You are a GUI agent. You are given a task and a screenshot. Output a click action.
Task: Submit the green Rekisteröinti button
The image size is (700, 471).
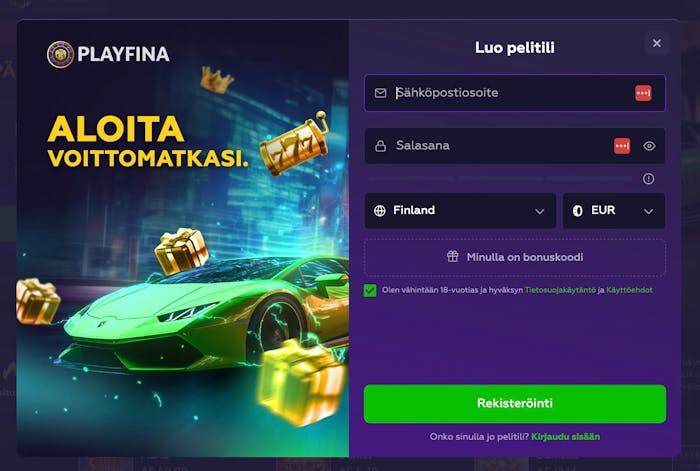pyautogui.click(x=515, y=404)
